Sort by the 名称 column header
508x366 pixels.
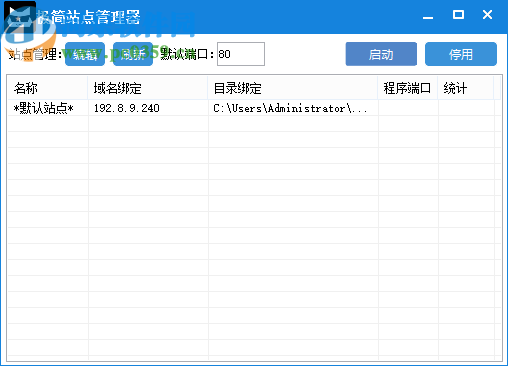point(47,88)
